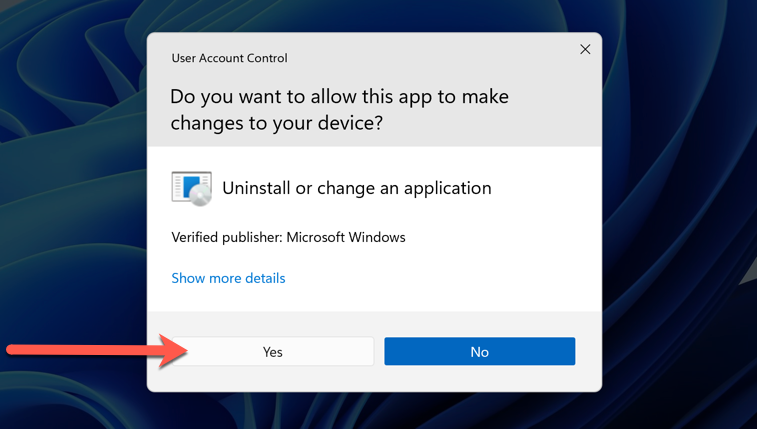Click the white panel beside Show more details
Image resolution: width=757 pixels, height=429 pixels.
coord(435,278)
